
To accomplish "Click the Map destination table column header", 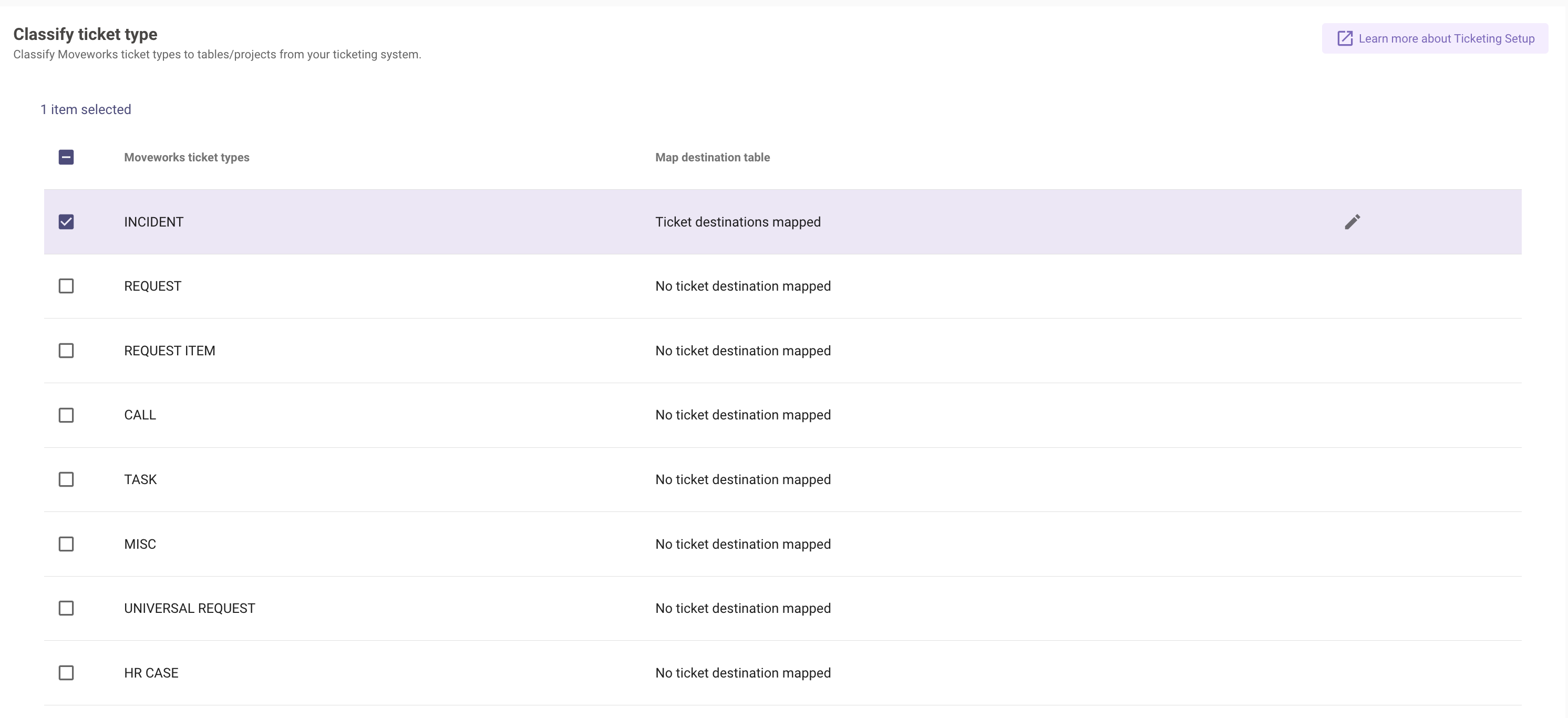I will point(712,157).
